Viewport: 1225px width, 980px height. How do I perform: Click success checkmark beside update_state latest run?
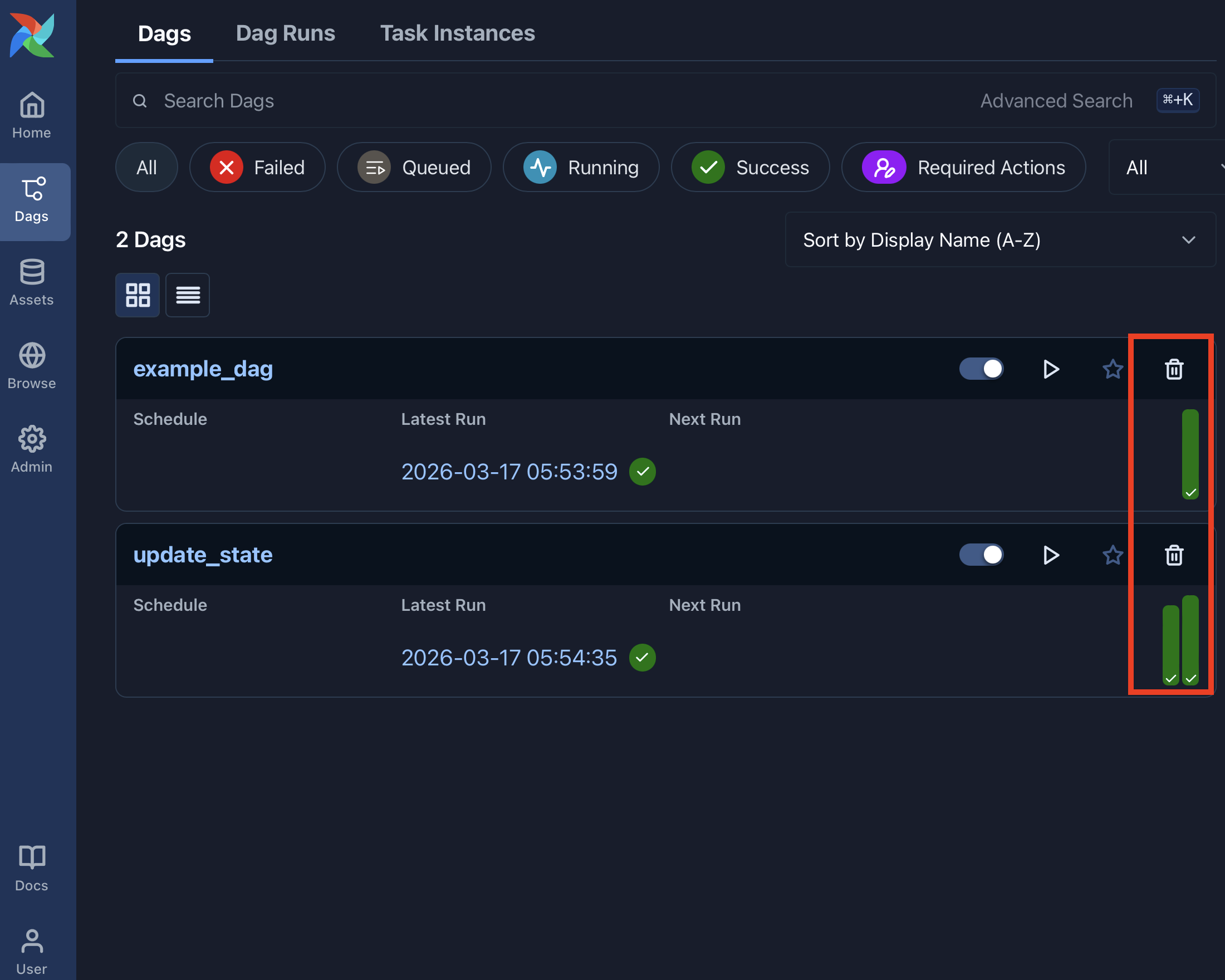coord(643,657)
